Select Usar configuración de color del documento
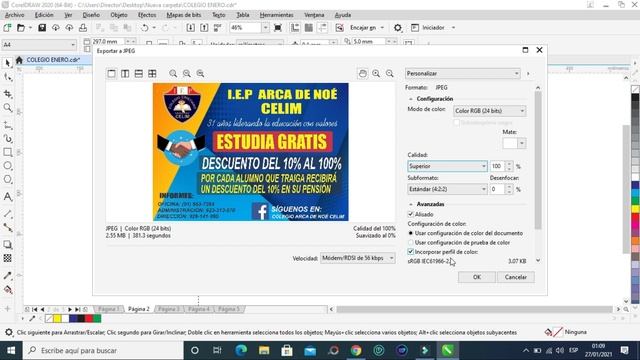The height and width of the screenshot is (360, 640). coord(411,233)
